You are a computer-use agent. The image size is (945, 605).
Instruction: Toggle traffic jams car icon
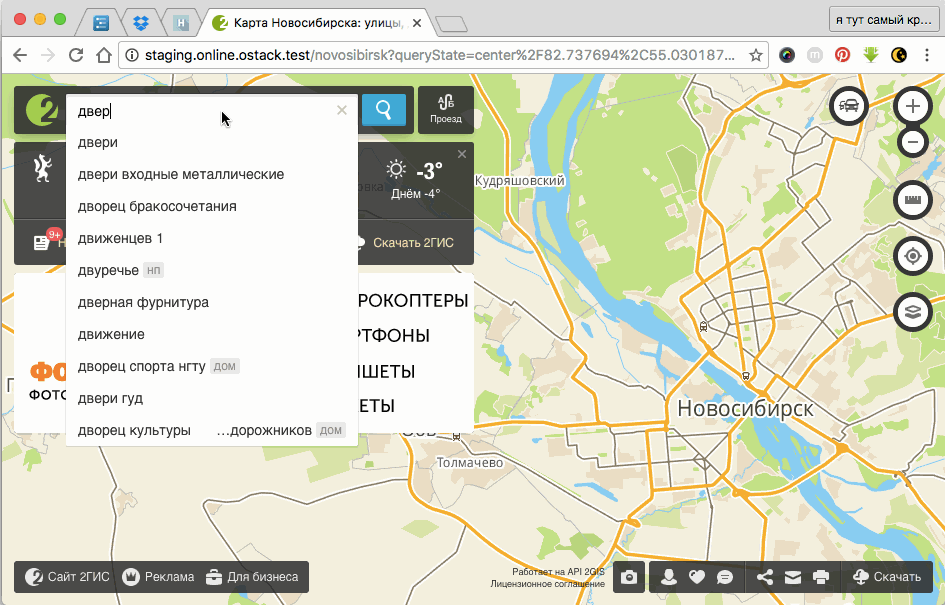coord(849,106)
